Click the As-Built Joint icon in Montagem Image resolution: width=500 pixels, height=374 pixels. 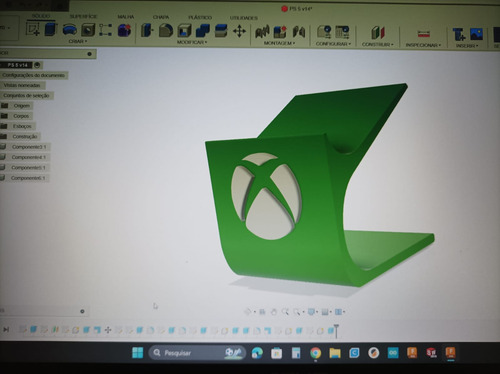tap(299, 32)
